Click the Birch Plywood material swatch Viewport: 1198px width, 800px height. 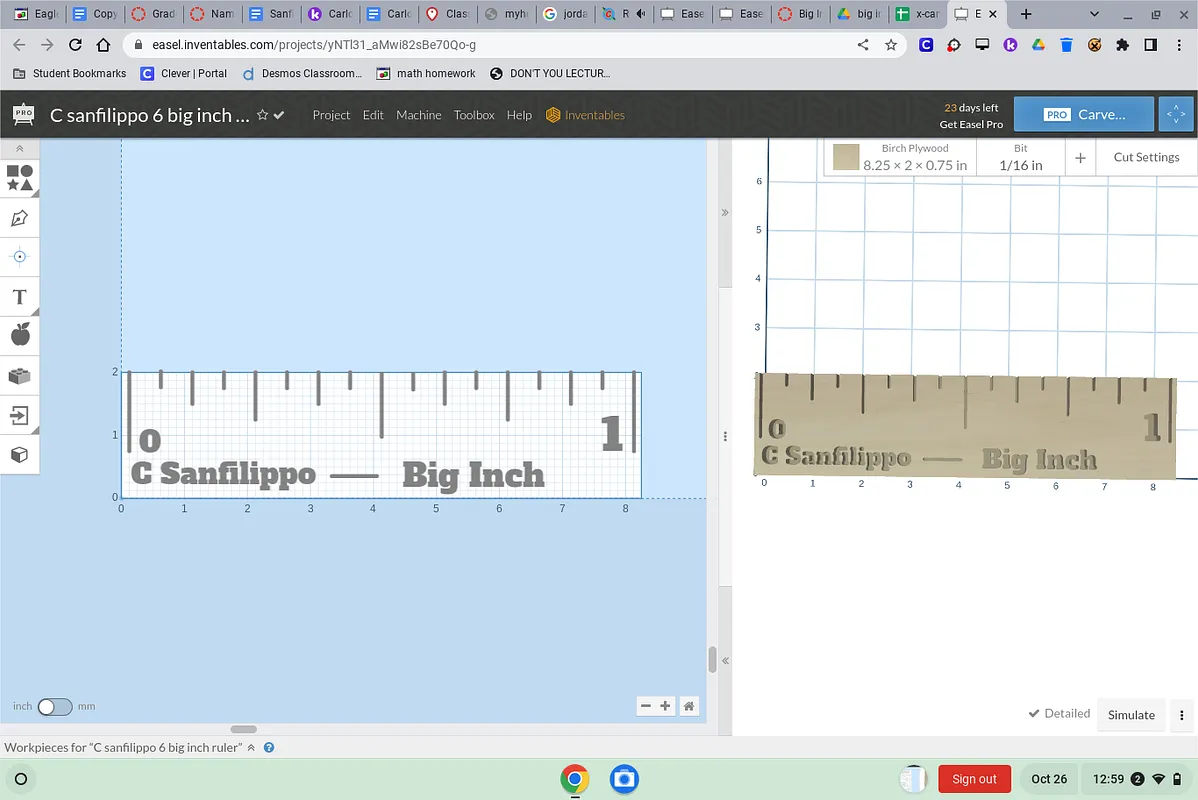(x=846, y=157)
